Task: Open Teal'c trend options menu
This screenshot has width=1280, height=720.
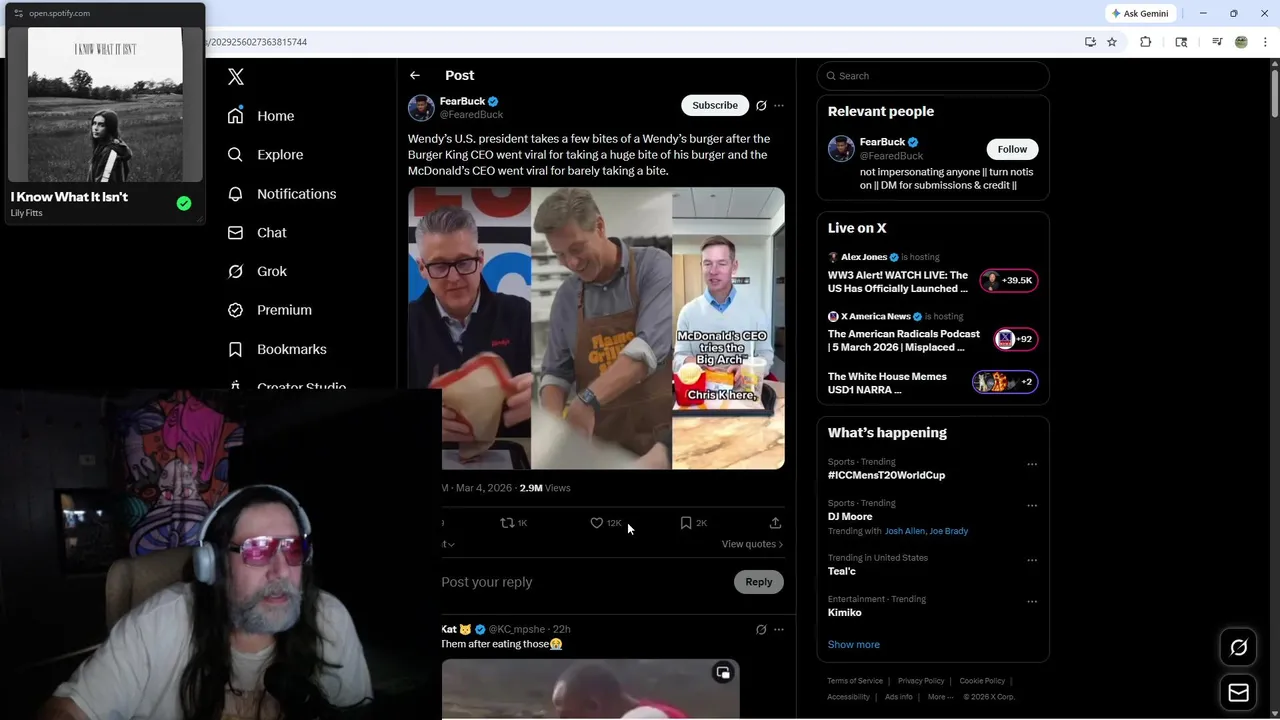Action: [1032, 560]
